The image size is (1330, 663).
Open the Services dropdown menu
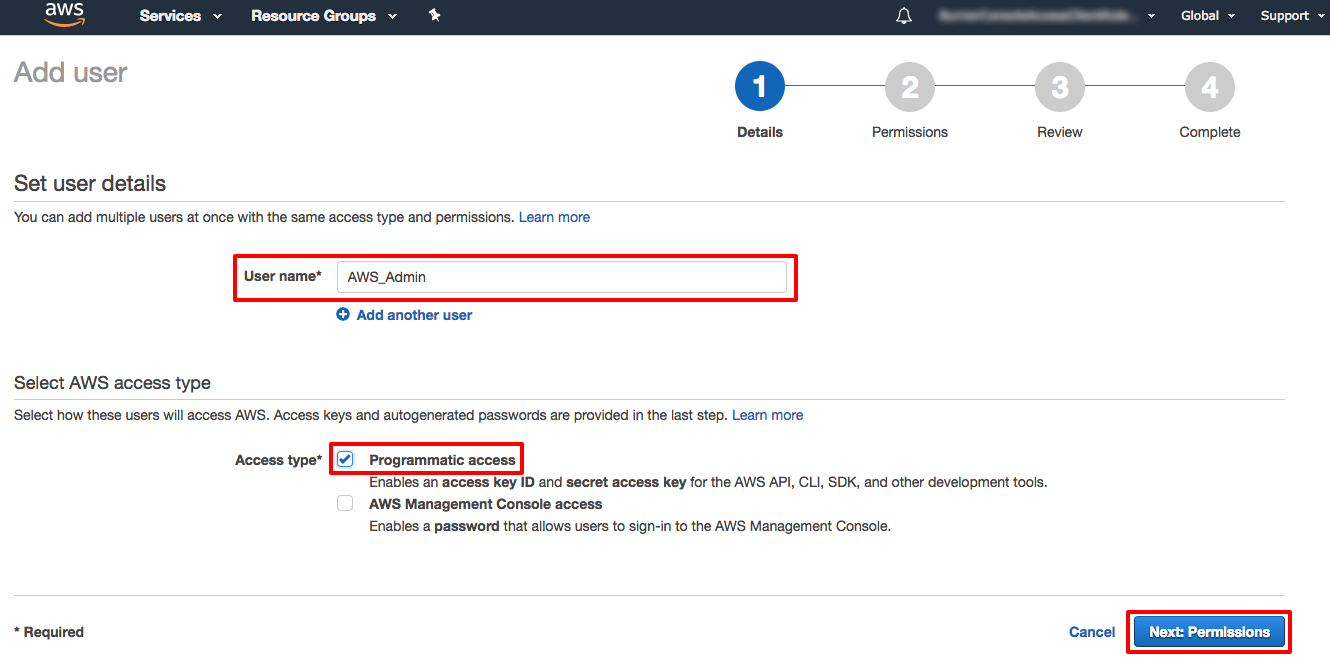[181, 16]
